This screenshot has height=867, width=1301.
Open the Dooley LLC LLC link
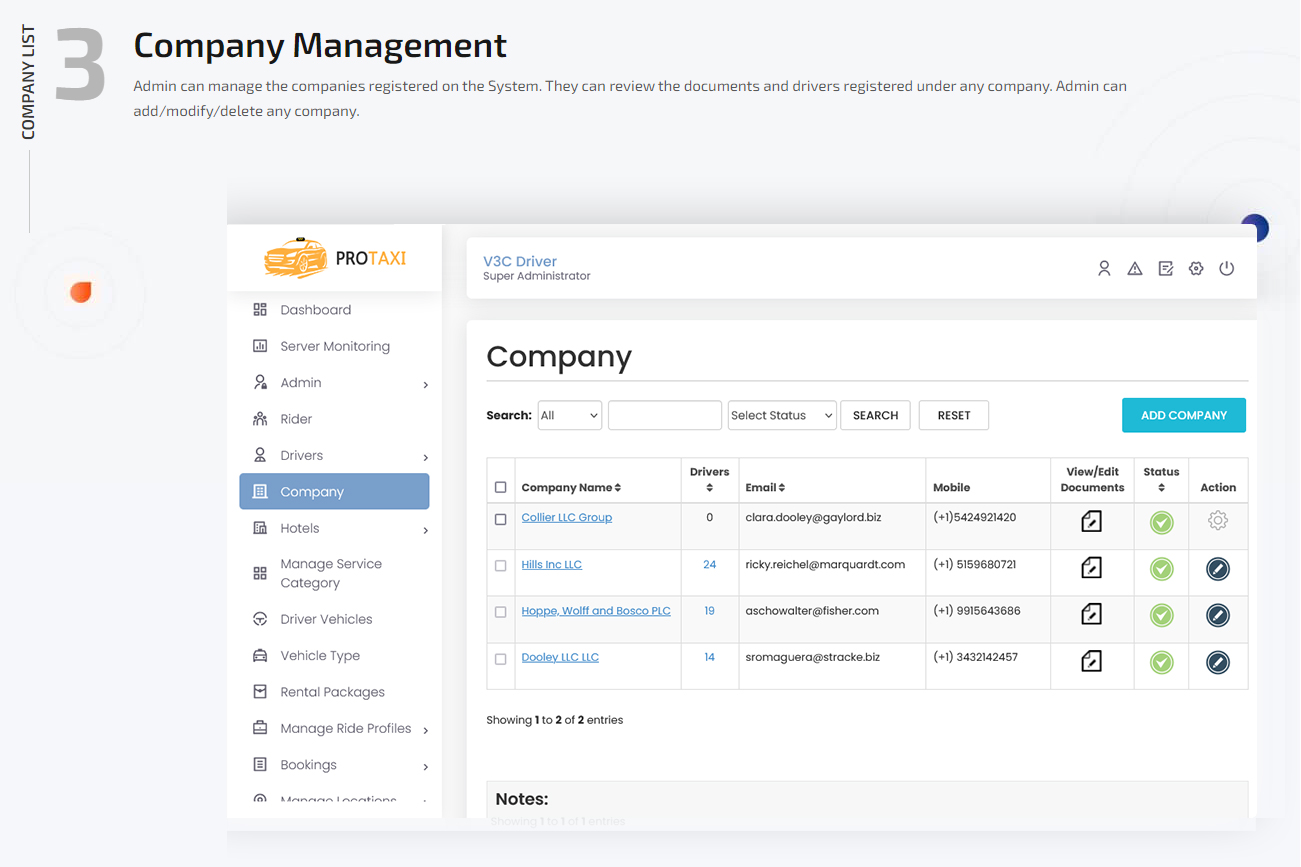[x=560, y=658]
